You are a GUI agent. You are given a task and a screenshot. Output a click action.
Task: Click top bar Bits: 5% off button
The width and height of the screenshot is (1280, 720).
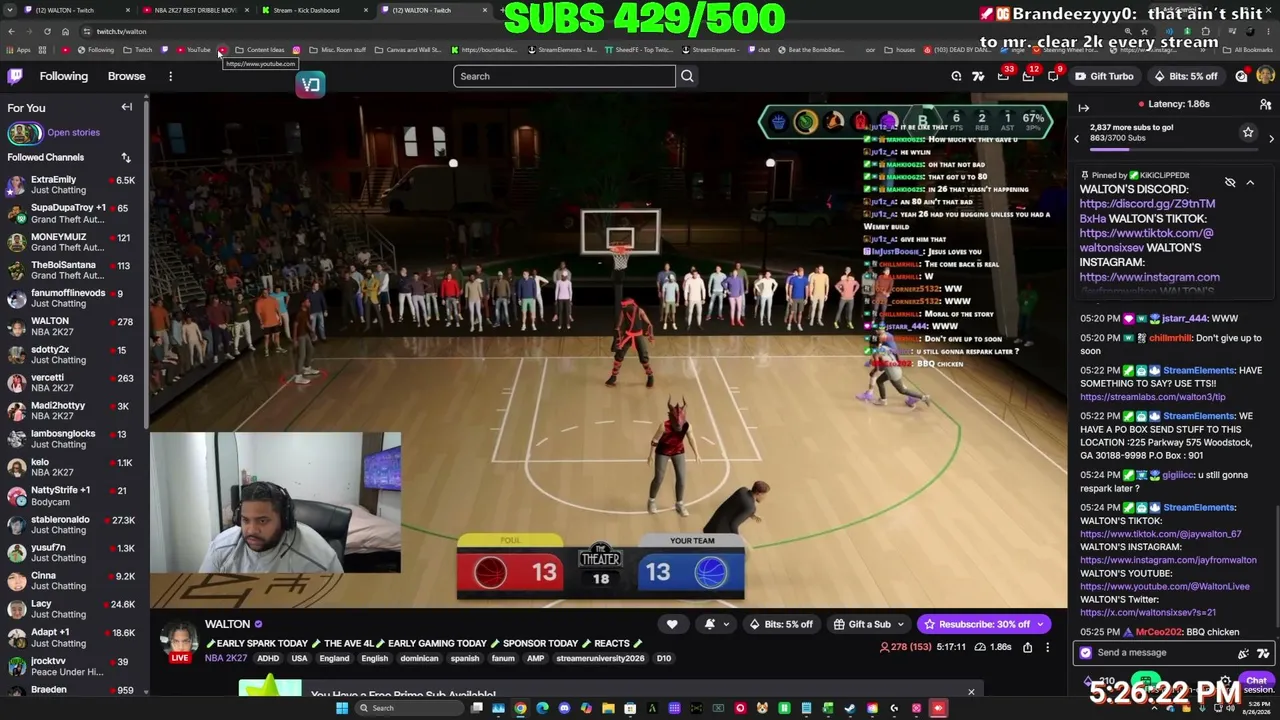coord(1185,76)
